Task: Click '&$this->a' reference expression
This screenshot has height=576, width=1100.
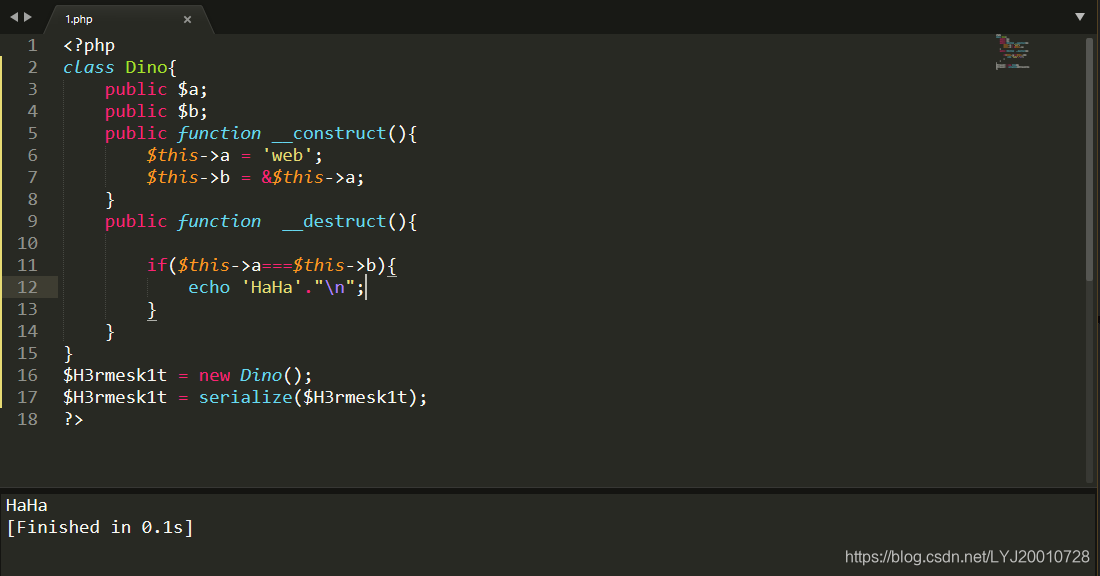Action: [x=308, y=178]
